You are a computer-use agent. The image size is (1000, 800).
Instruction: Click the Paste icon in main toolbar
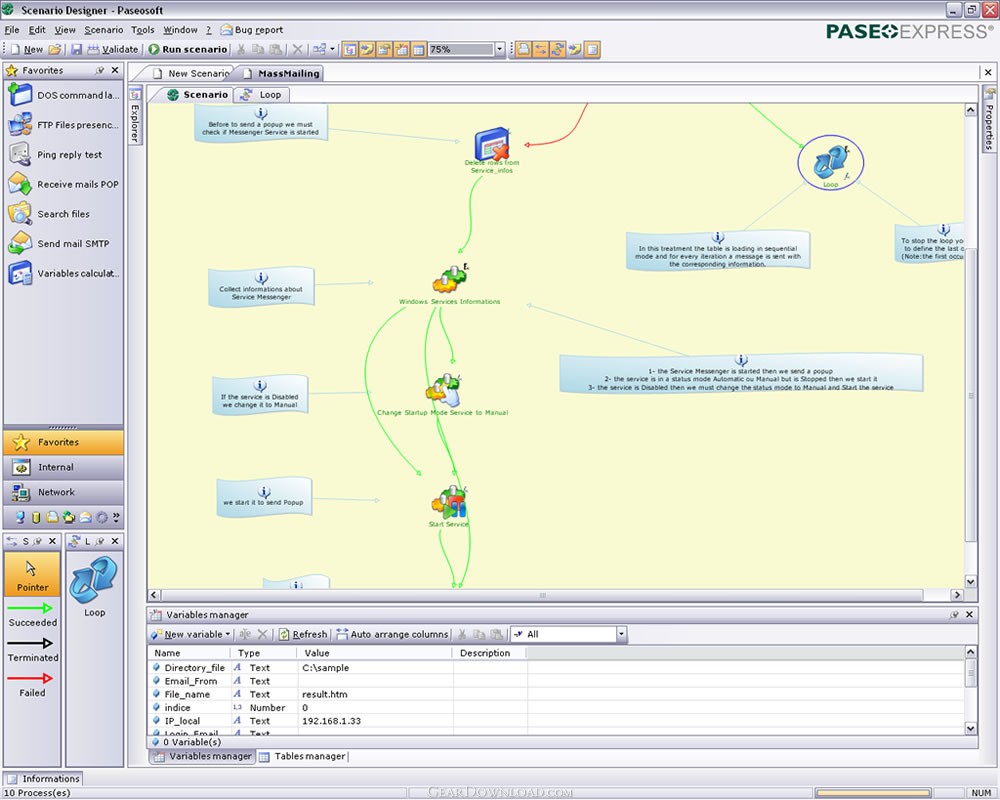click(276, 49)
